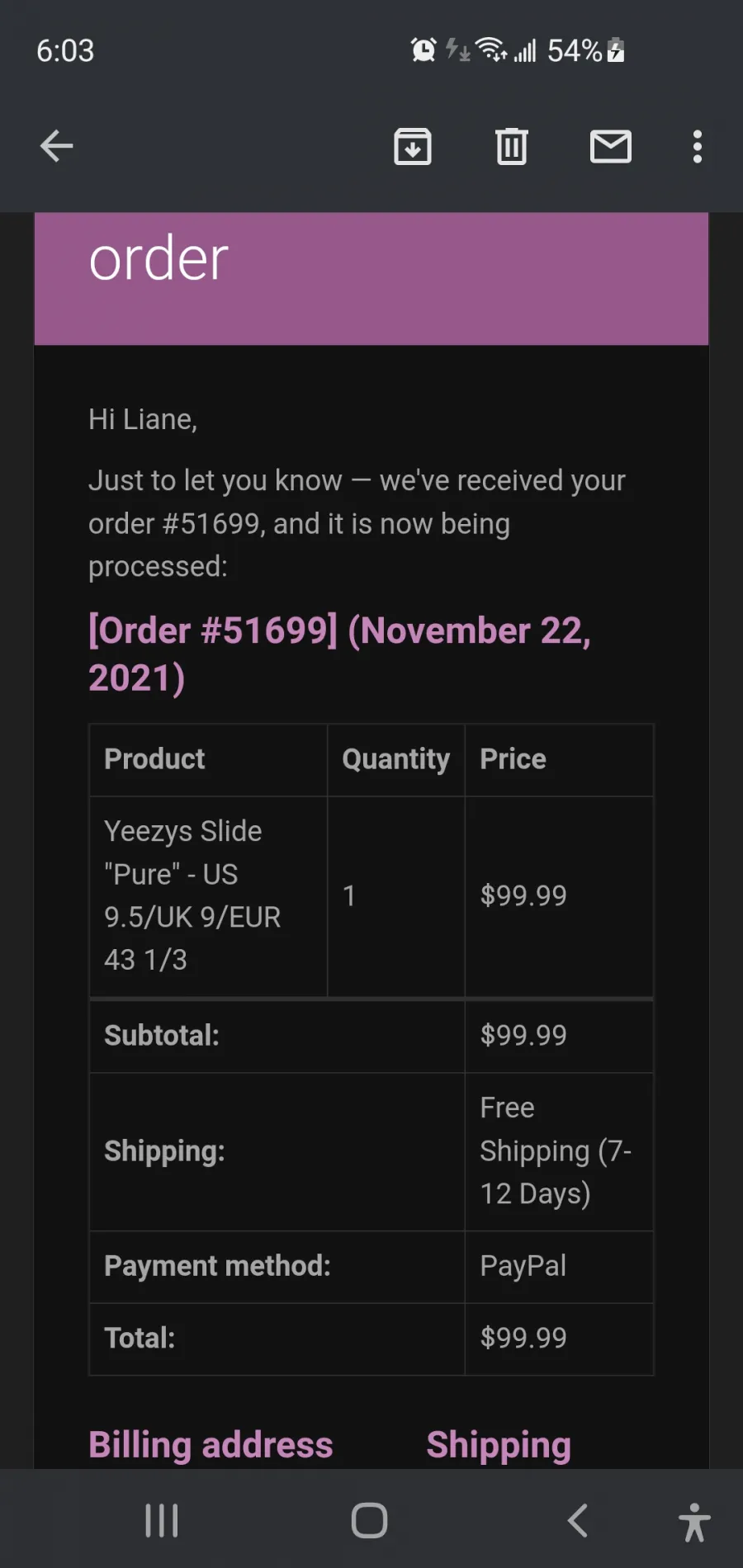Screen dimensions: 743x1568
Task: Tap the purple order banner header
Action: click(x=371, y=278)
